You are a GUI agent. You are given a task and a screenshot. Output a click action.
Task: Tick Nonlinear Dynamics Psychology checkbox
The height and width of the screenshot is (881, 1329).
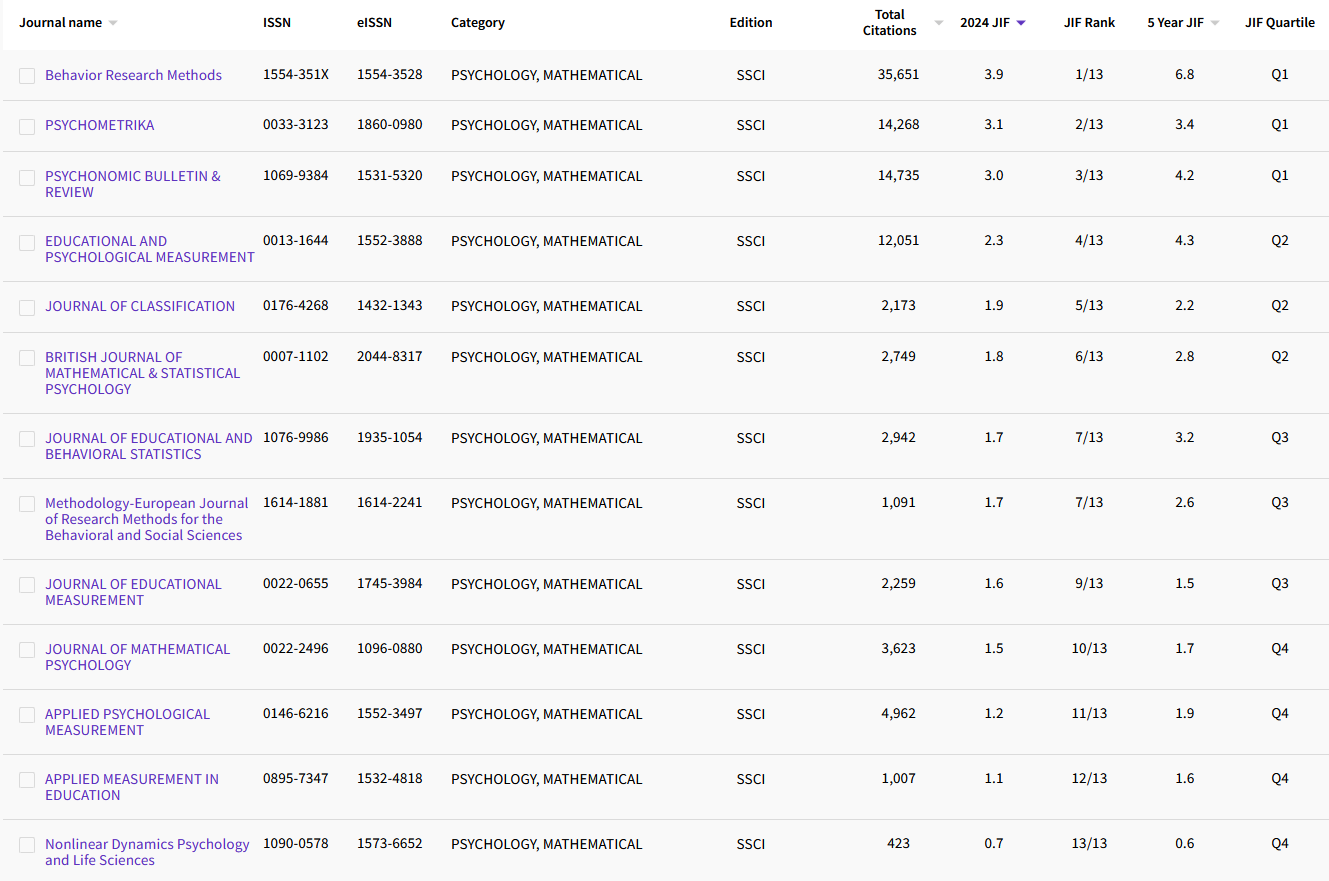tap(27, 845)
